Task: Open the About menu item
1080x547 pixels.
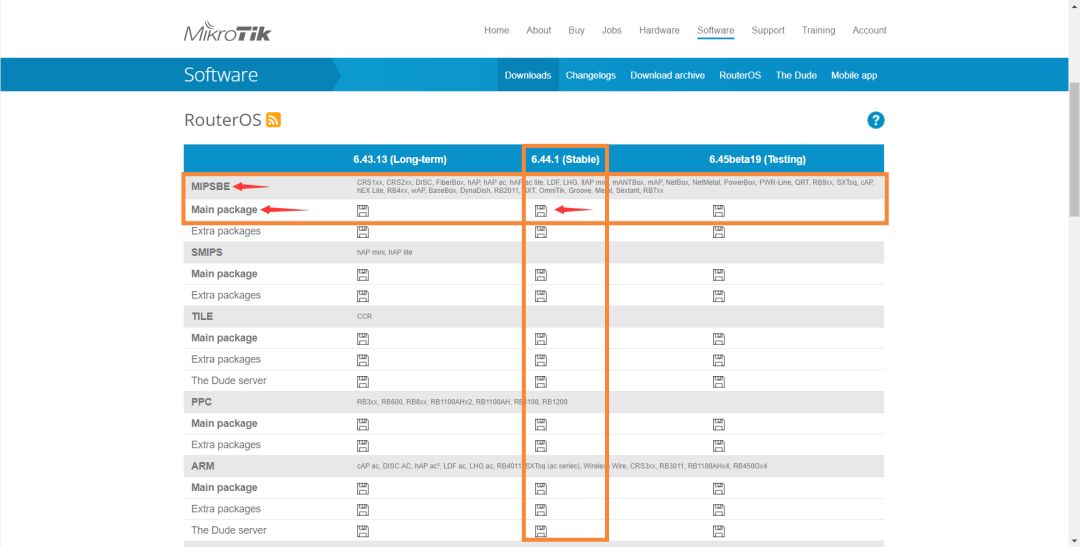Action: coord(539,30)
